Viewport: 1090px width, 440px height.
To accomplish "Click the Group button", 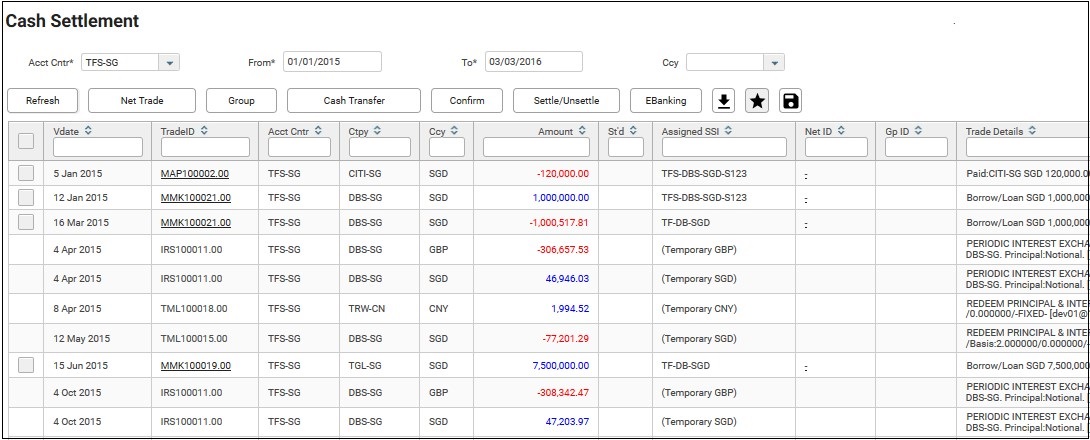I will (241, 101).
